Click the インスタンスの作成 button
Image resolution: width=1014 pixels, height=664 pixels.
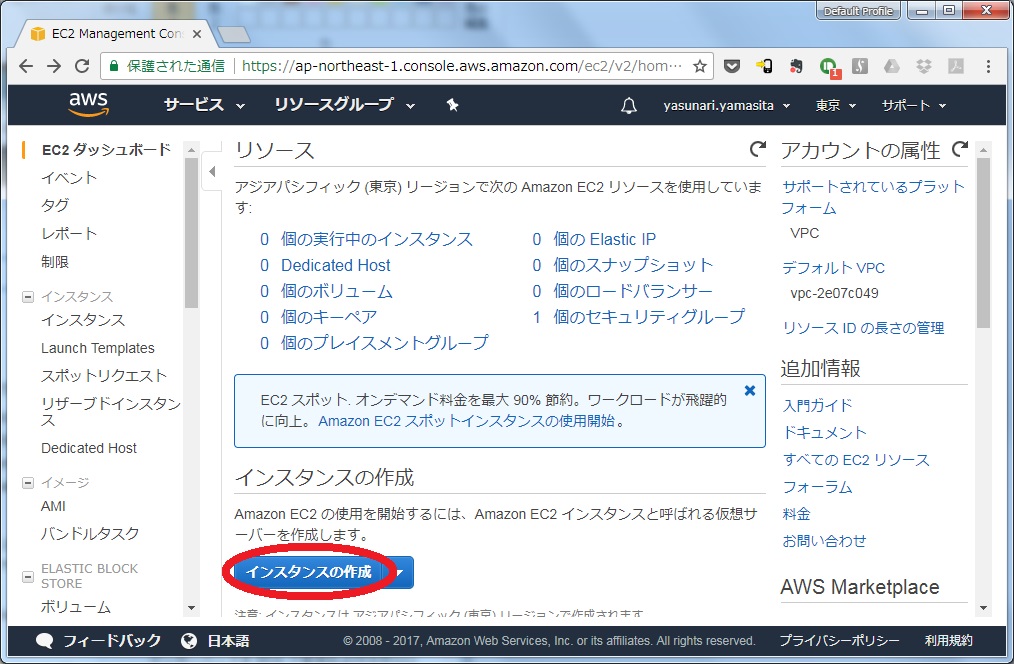tap(309, 572)
